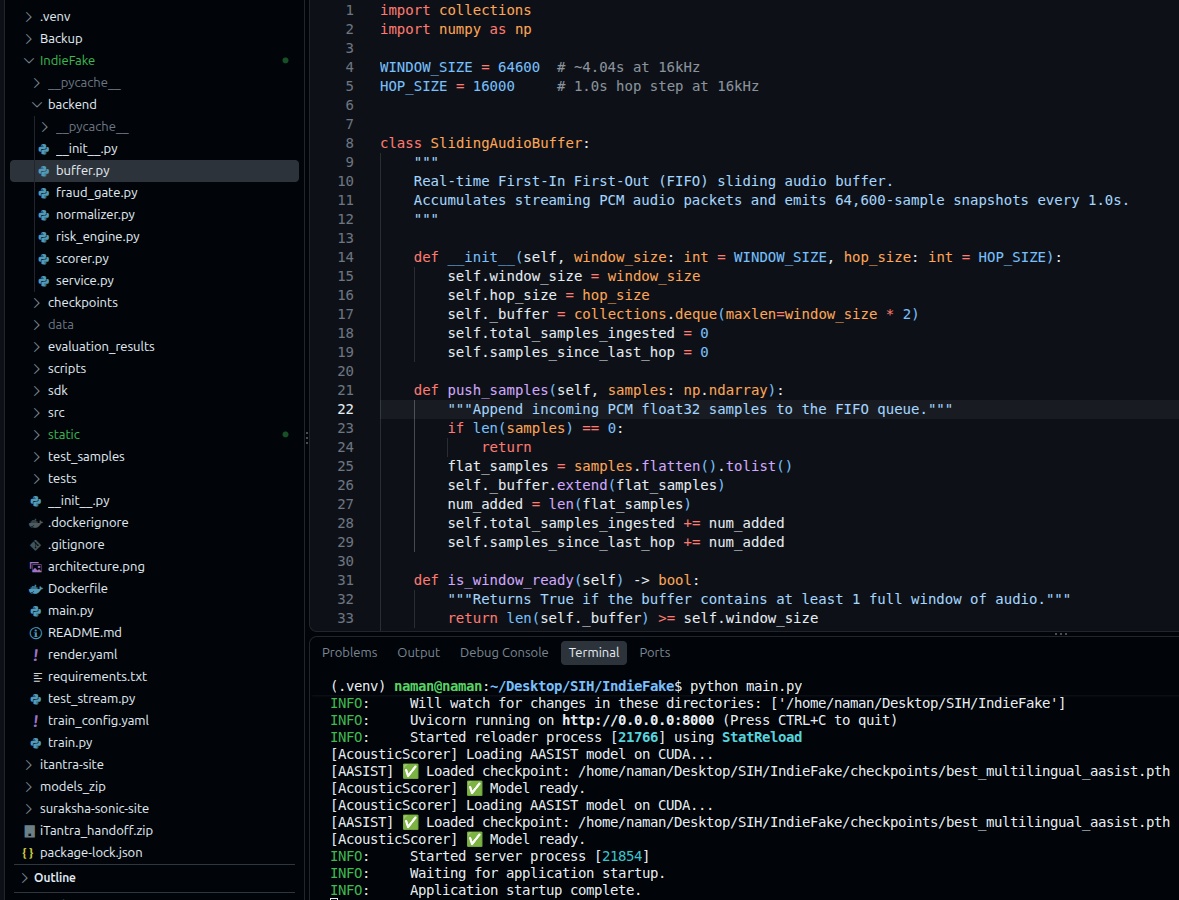Expand the test_samples folder
Viewport: 1179px width, 900px height.
pos(37,456)
